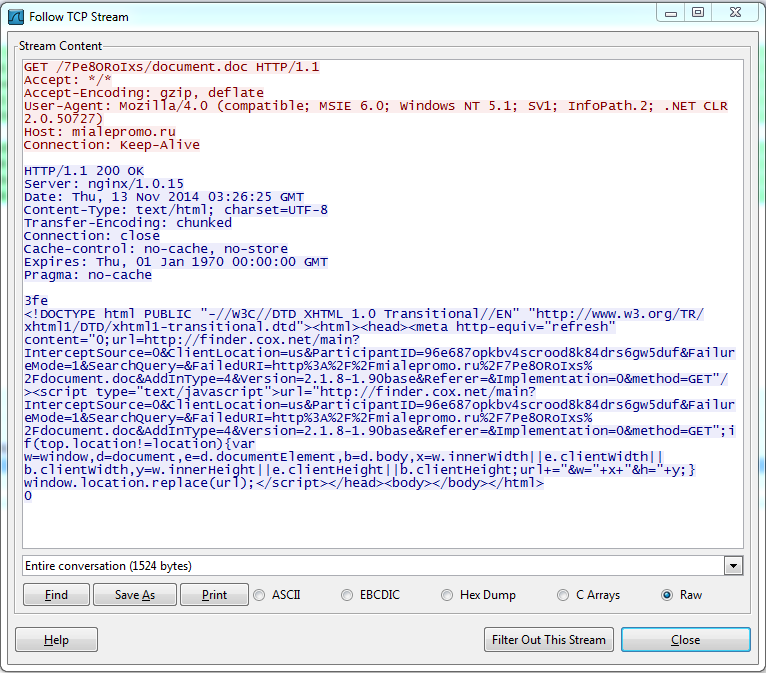This screenshot has height=673, width=766.
Task: Click the HTTP/1.1 200 OK response line
Action: click(x=84, y=171)
